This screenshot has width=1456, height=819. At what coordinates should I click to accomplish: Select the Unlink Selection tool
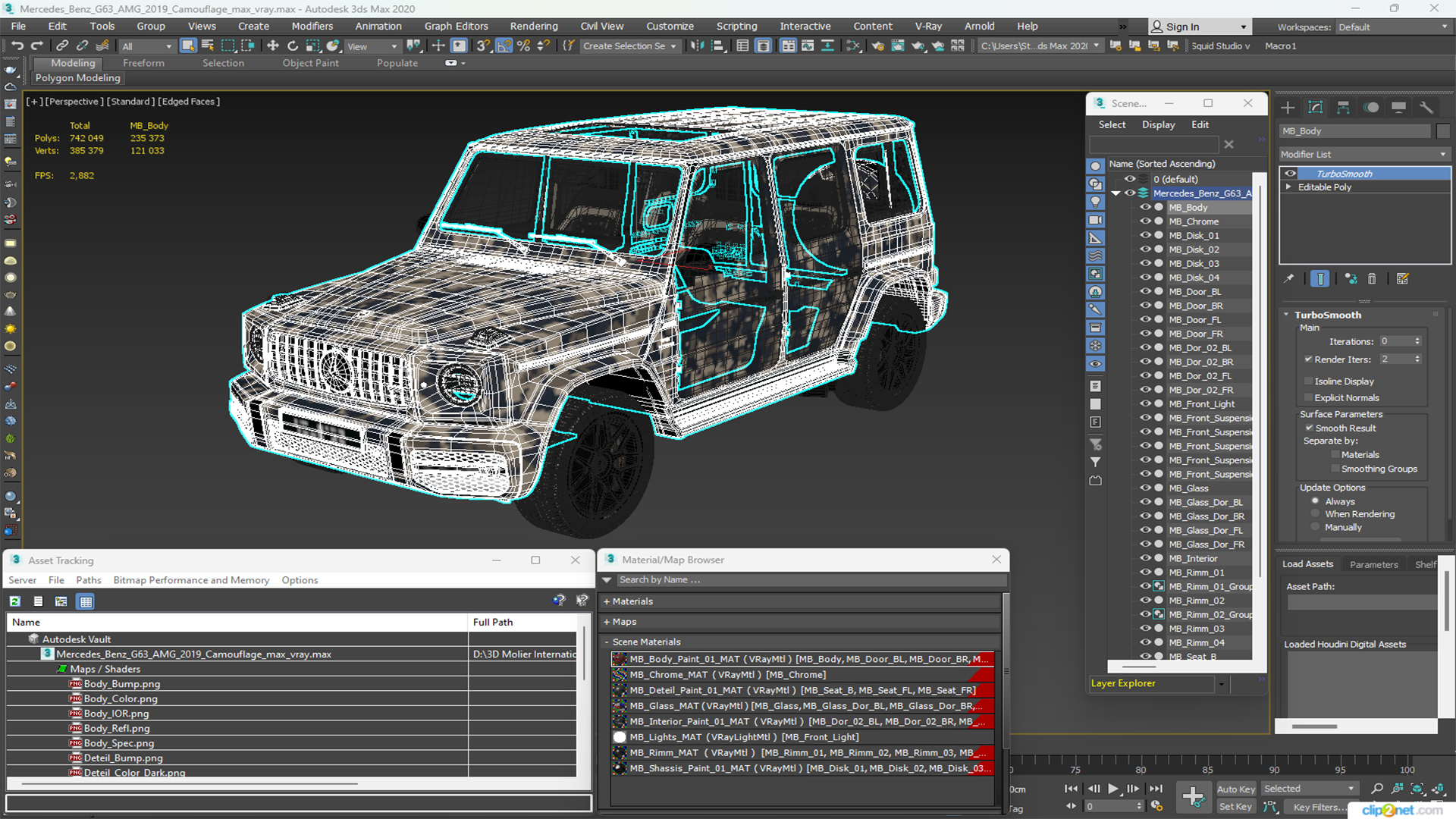82,45
